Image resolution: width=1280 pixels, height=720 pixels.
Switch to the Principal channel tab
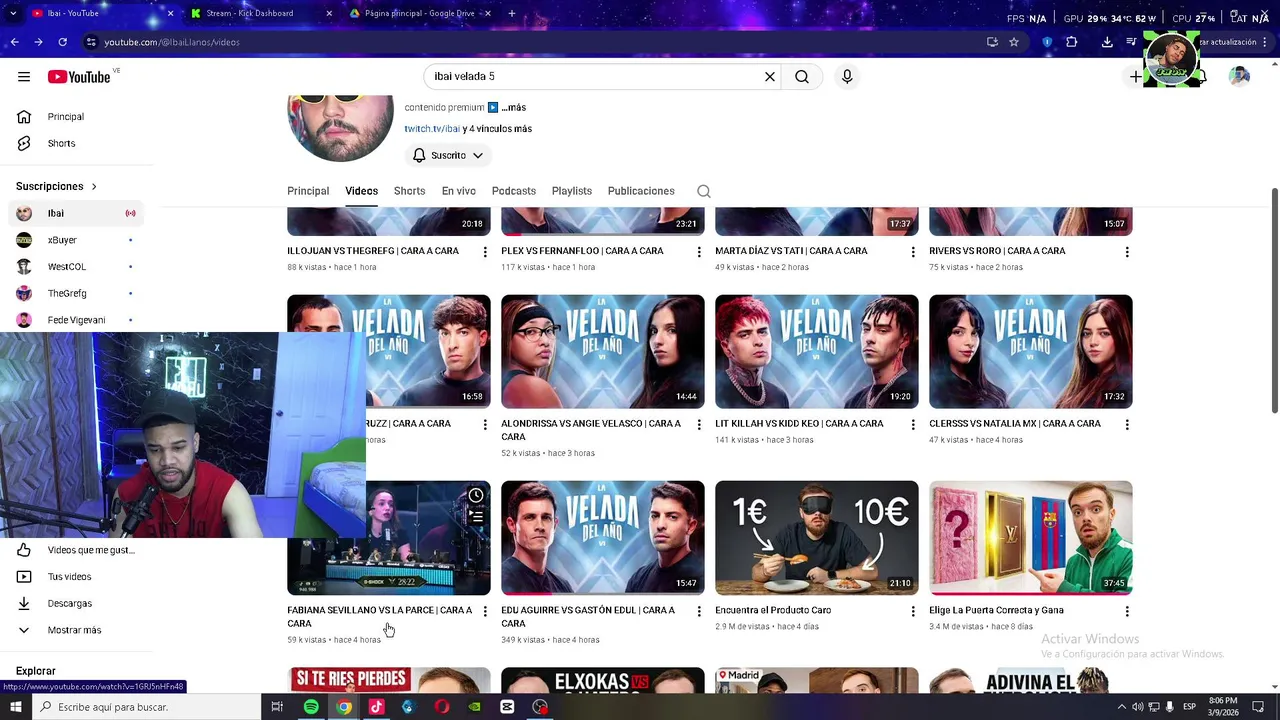pos(308,191)
